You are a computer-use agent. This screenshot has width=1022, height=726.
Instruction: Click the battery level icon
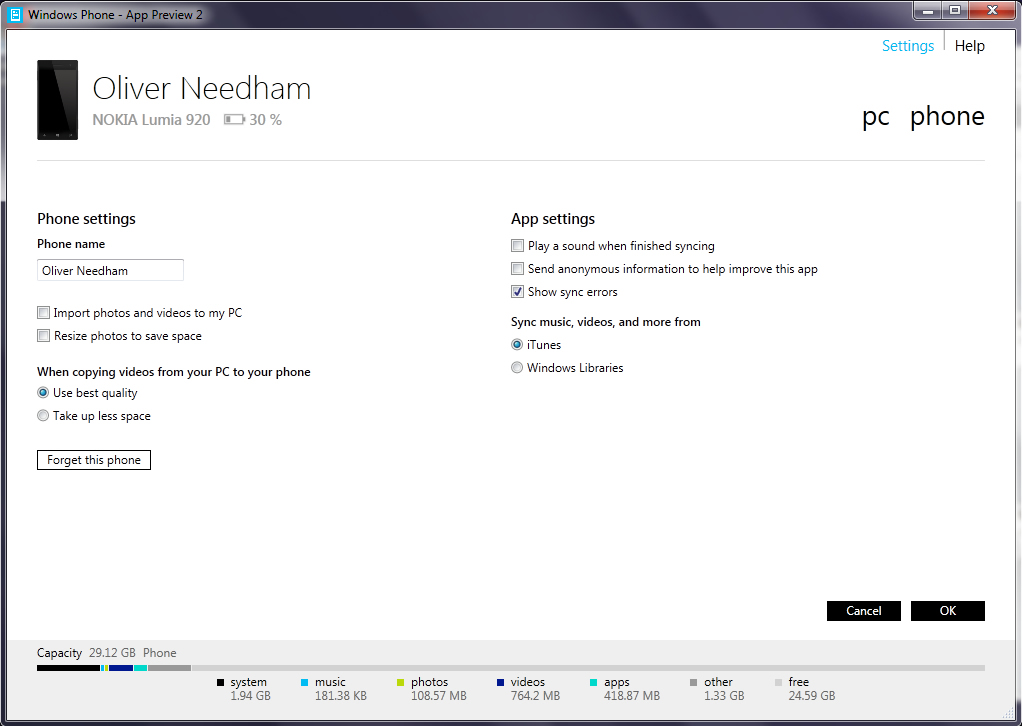point(234,119)
